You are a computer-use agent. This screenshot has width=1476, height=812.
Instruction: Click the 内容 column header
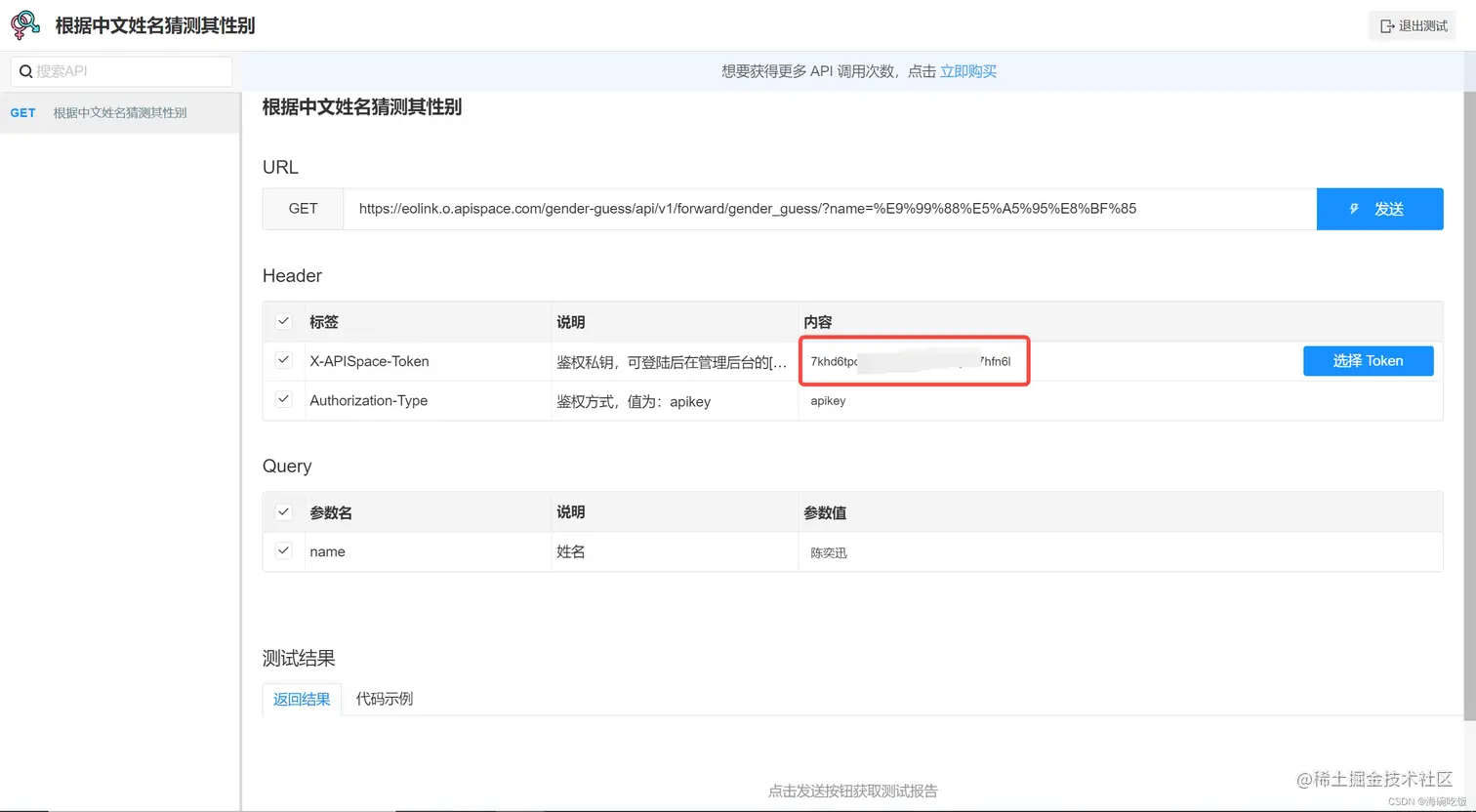pyautogui.click(x=818, y=321)
